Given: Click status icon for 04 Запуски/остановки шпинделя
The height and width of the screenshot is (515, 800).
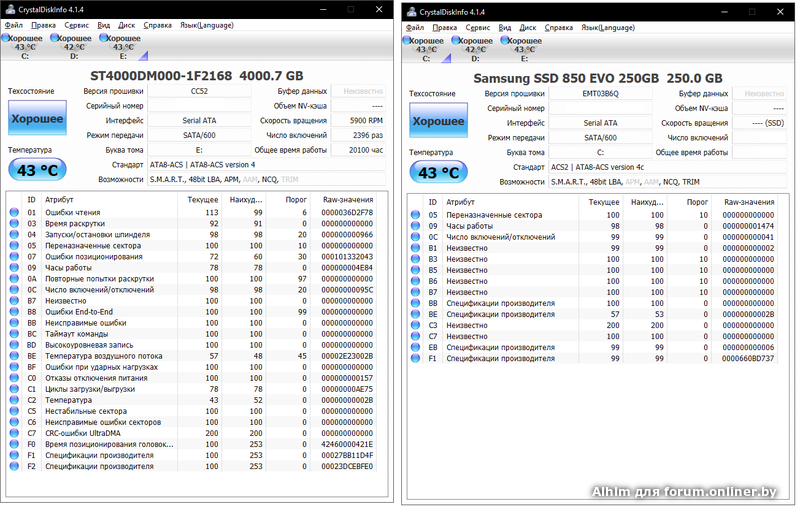Looking at the screenshot, I should coord(14,234).
